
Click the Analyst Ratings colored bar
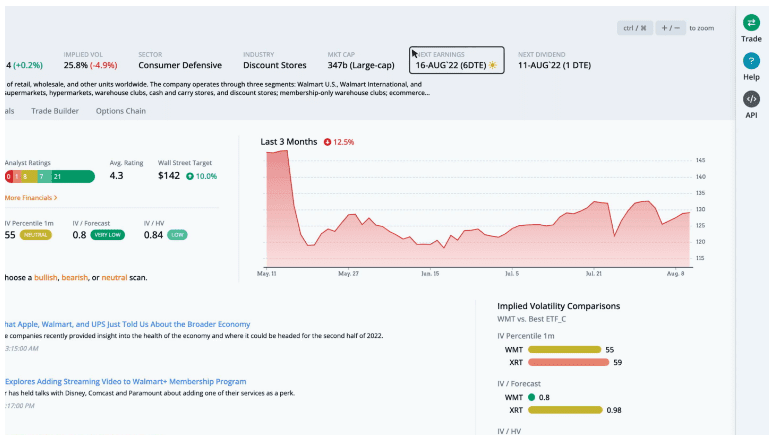tap(49, 176)
